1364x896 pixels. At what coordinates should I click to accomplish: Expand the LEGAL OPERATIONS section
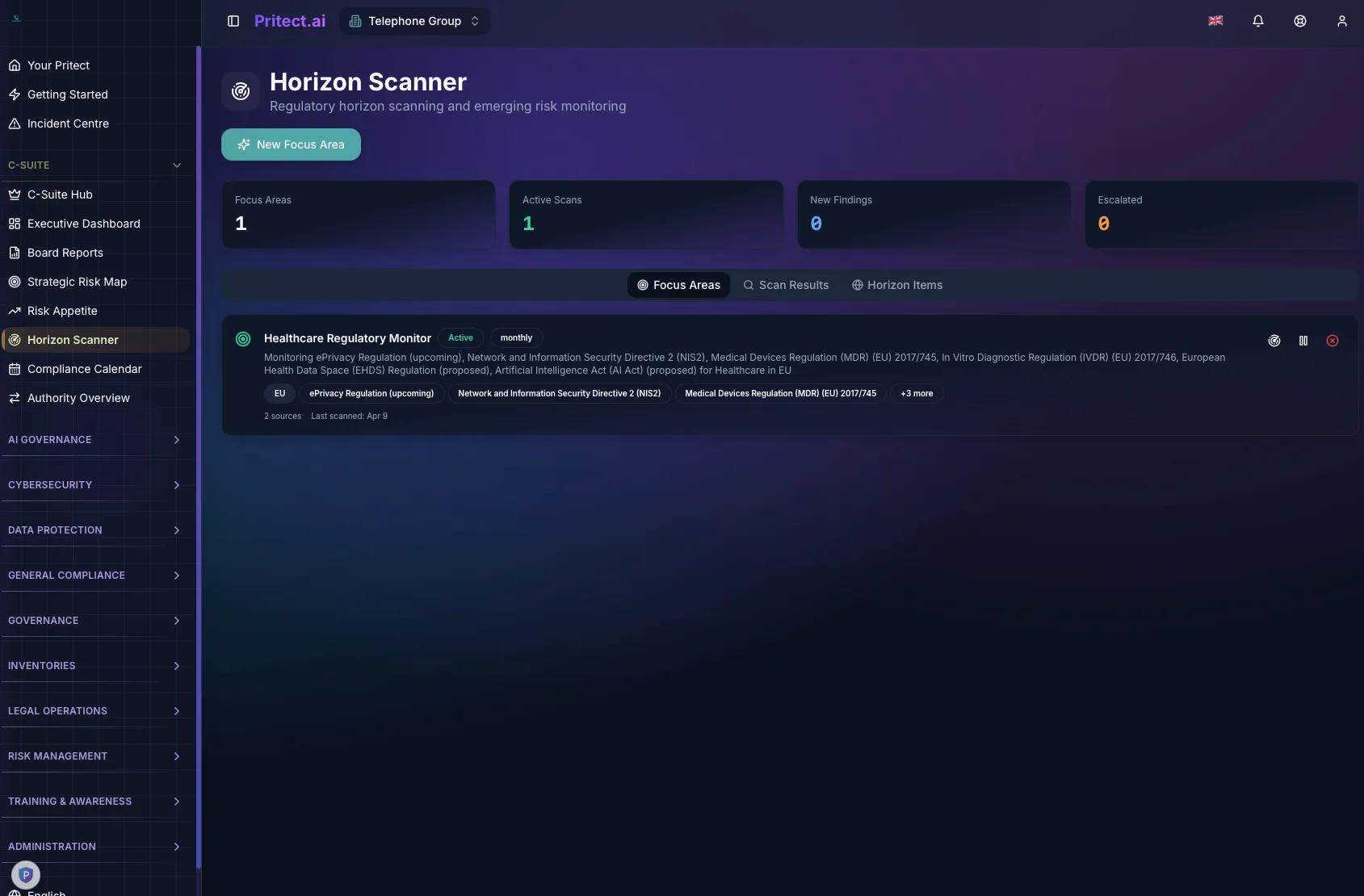point(95,711)
